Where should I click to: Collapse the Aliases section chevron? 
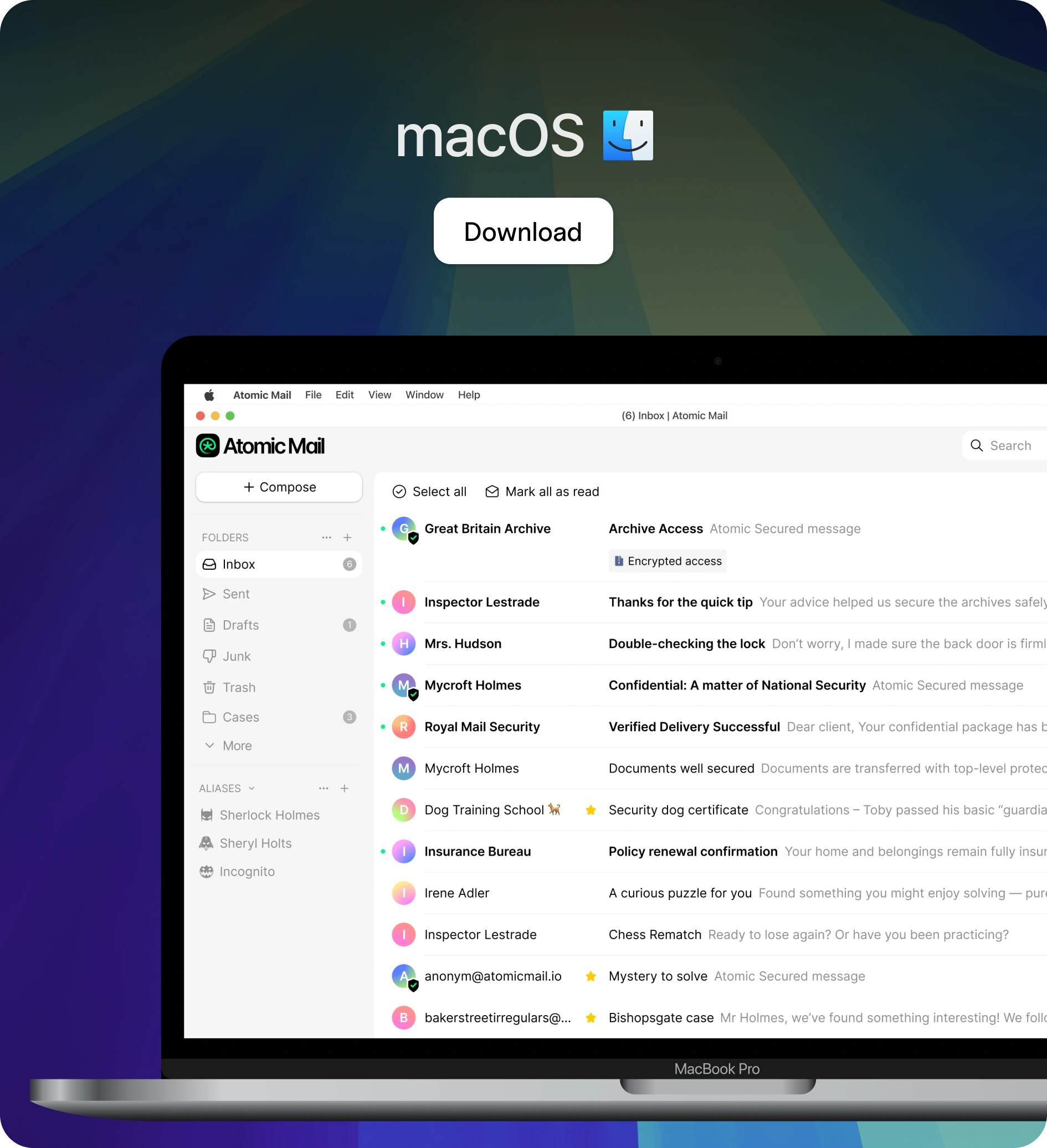pyautogui.click(x=252, y=788)
